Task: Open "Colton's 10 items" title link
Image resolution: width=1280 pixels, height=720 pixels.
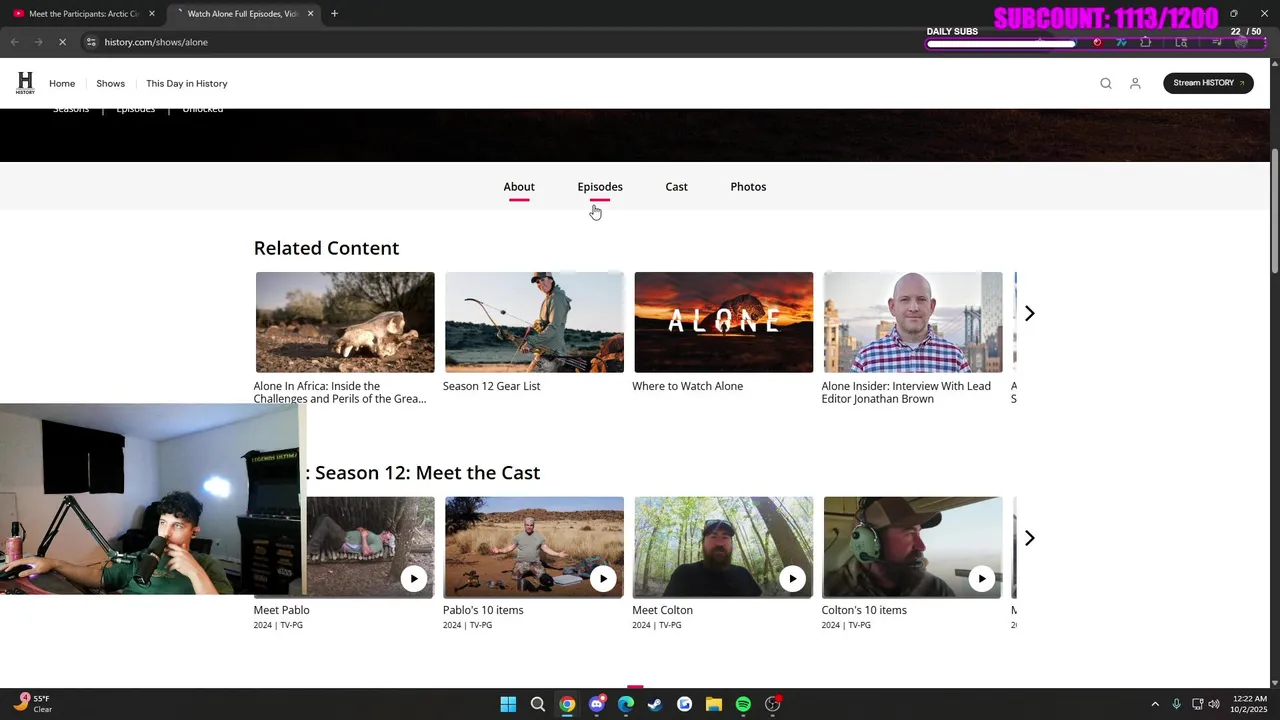Action: pos(864,610)
